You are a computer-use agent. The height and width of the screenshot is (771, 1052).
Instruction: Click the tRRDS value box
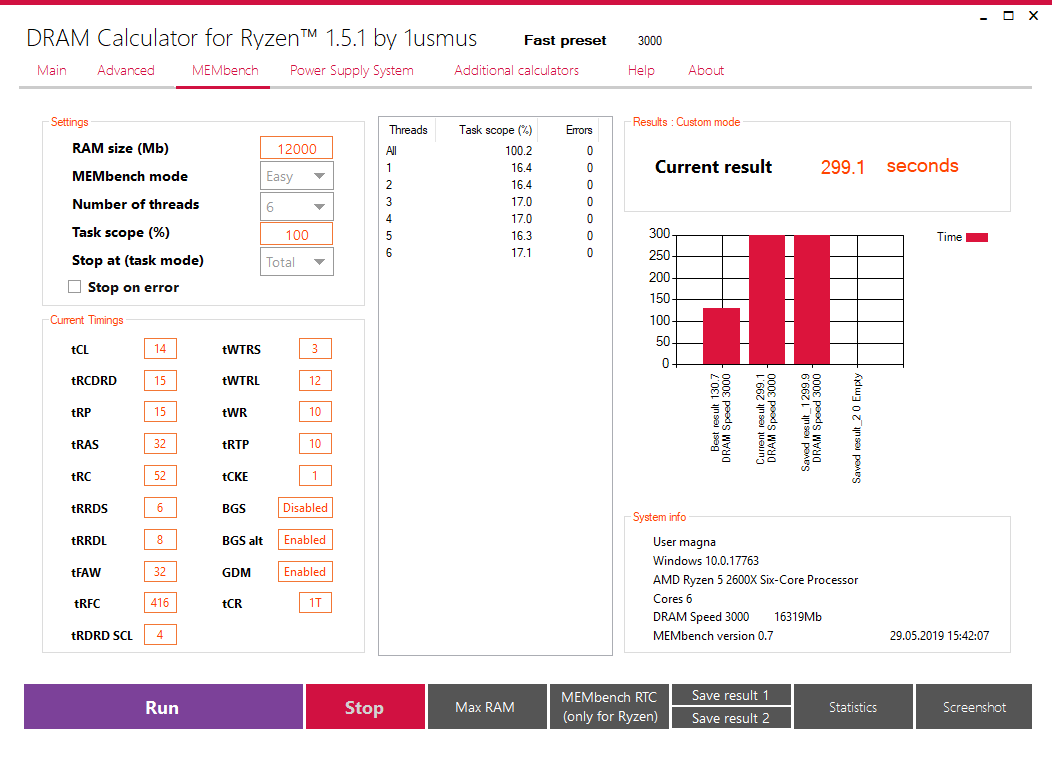click(160, 508)
